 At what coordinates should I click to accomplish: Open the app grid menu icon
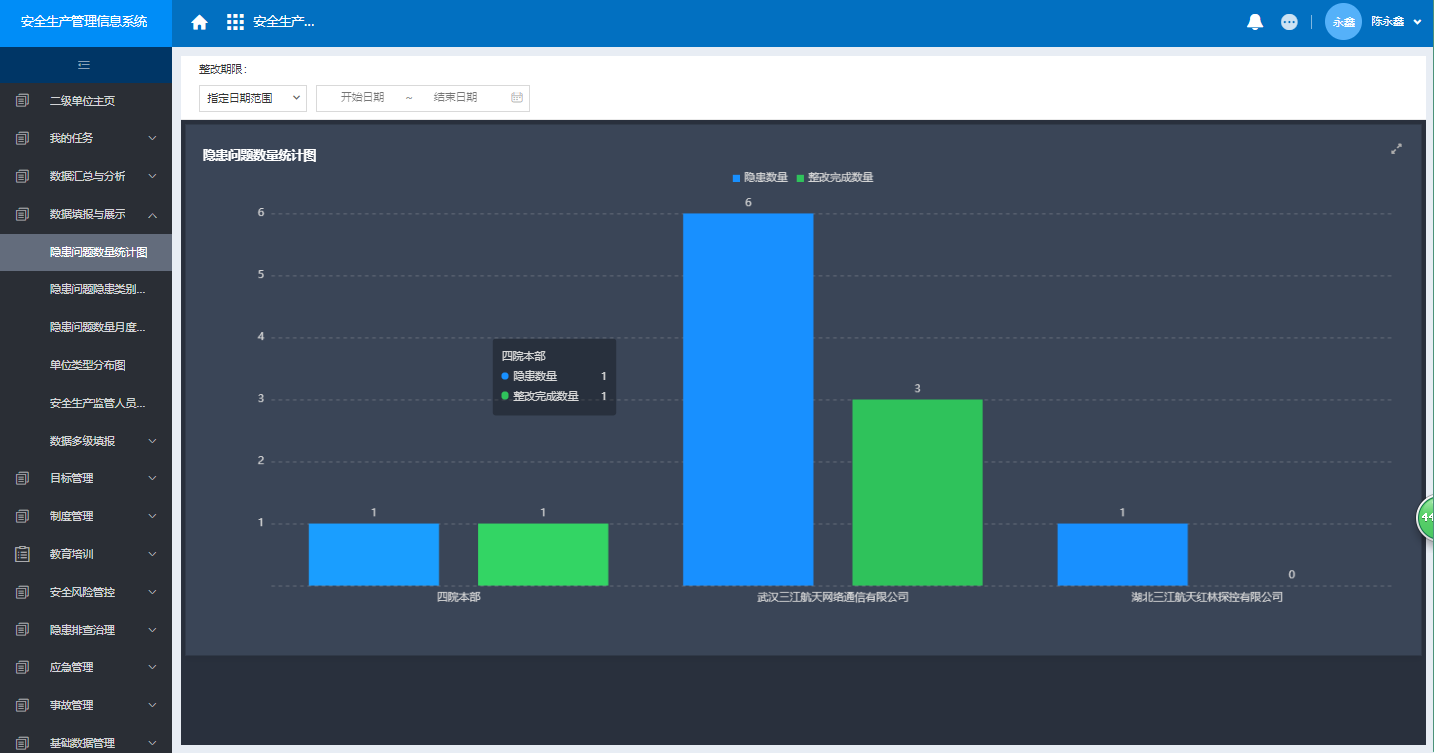(x=235, y=22)
